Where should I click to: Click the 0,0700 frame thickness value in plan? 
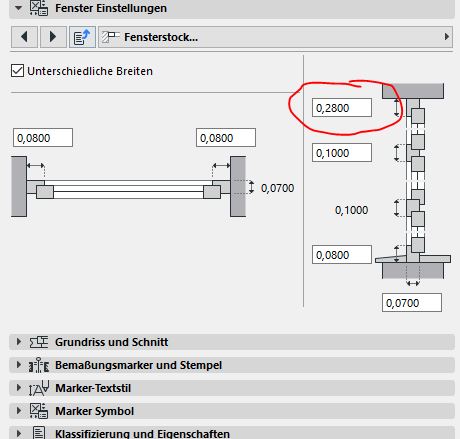pyautogui.click(x=277, y=188)
